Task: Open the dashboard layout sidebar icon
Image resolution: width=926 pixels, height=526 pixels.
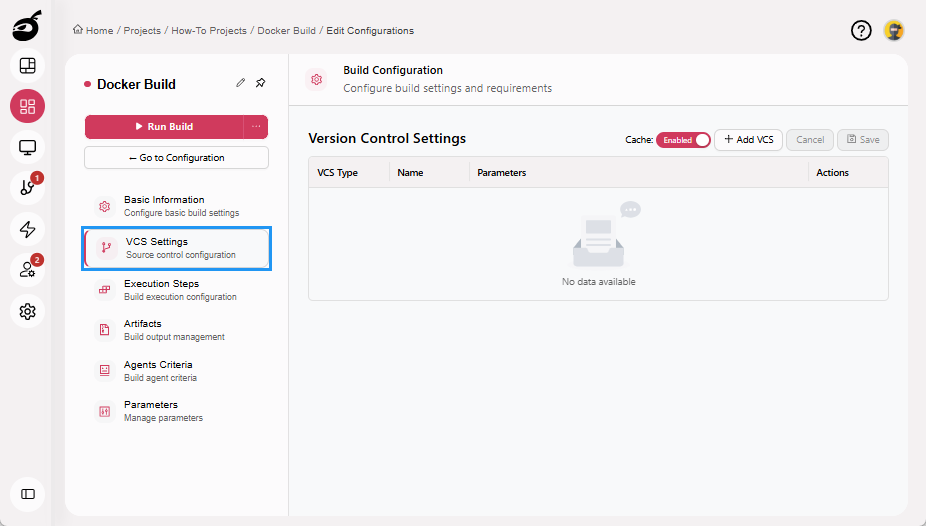Action: tap(28, 66)
